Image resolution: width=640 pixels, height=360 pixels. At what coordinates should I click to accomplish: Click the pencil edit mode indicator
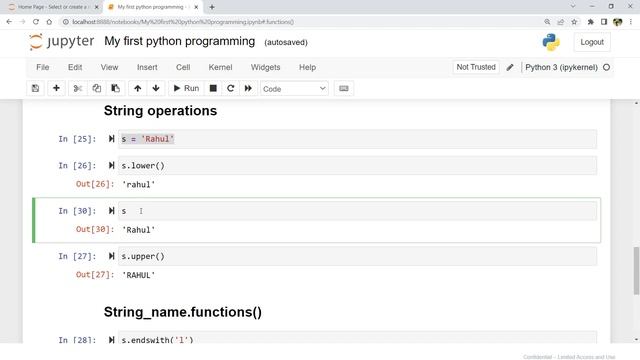pyautogui.click(x=510, y=67)
